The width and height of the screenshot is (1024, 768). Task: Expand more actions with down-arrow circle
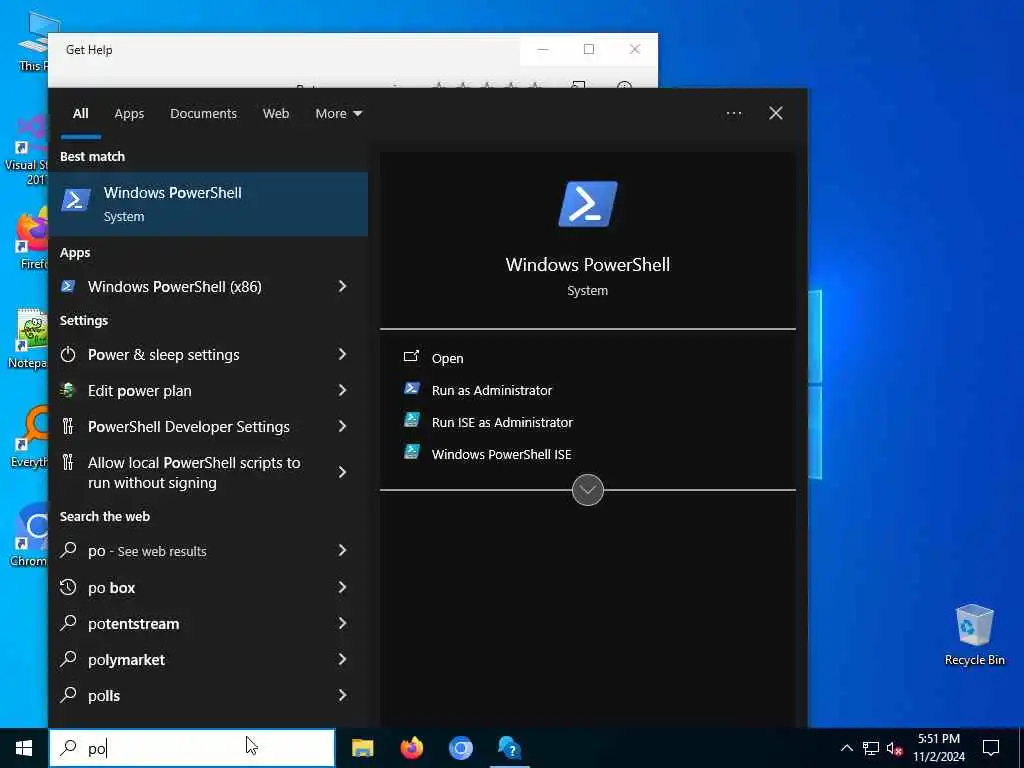point(588,490)
